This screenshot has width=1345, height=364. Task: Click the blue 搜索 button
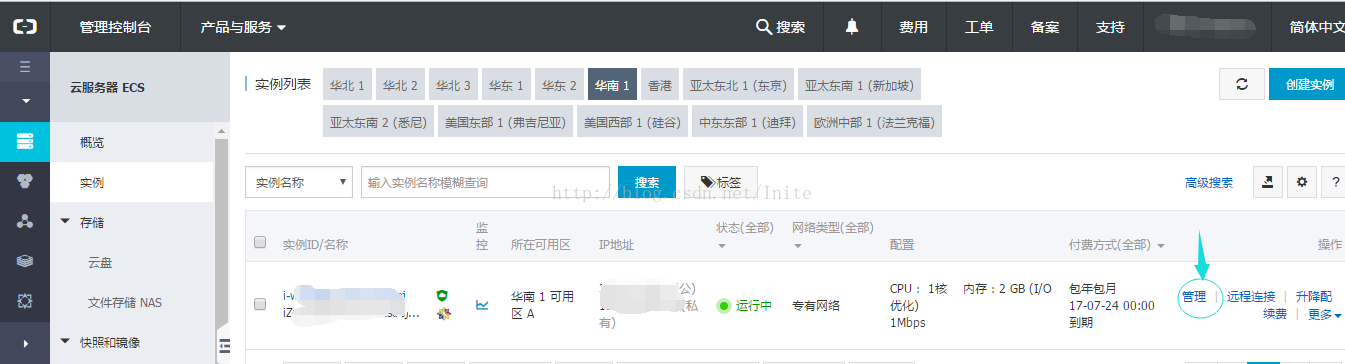[647, 182]
